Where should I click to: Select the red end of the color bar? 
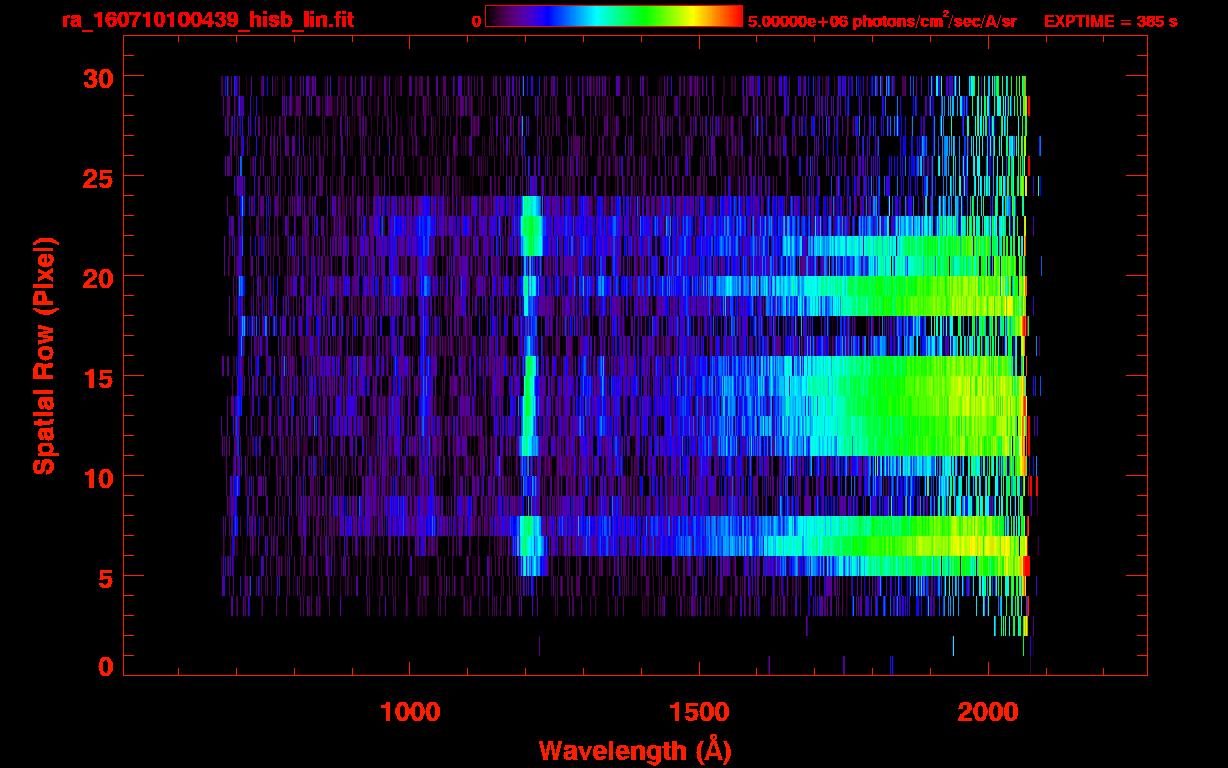click(x=735, y=17)
